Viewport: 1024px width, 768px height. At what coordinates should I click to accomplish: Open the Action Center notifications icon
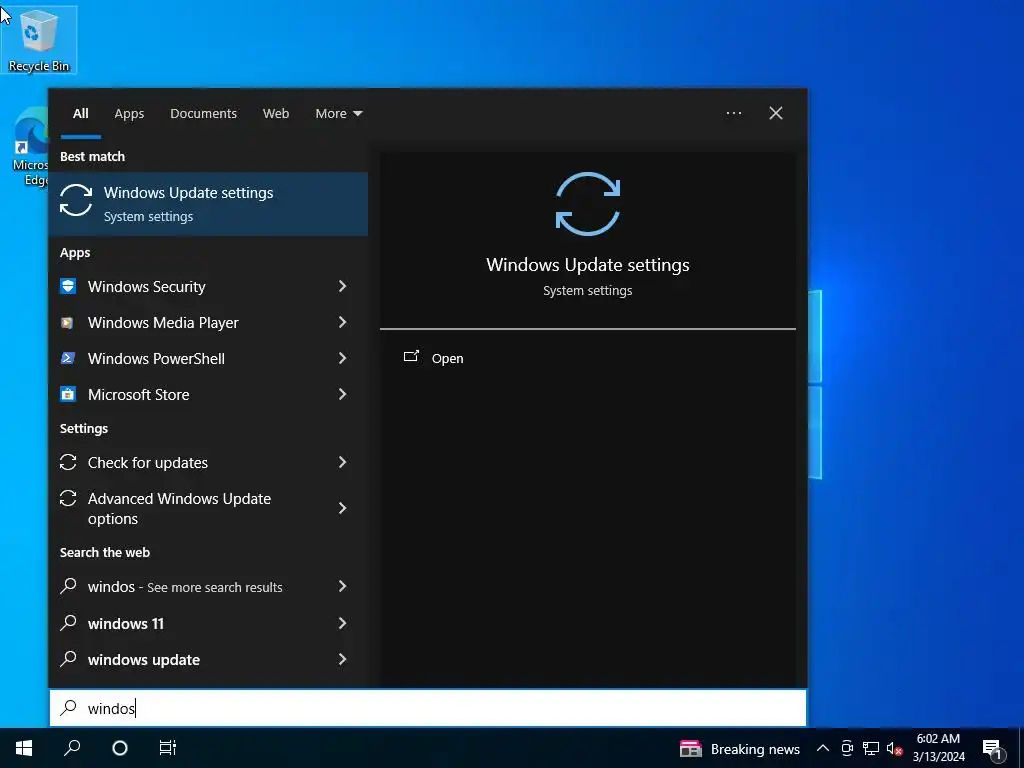(993, 748)
